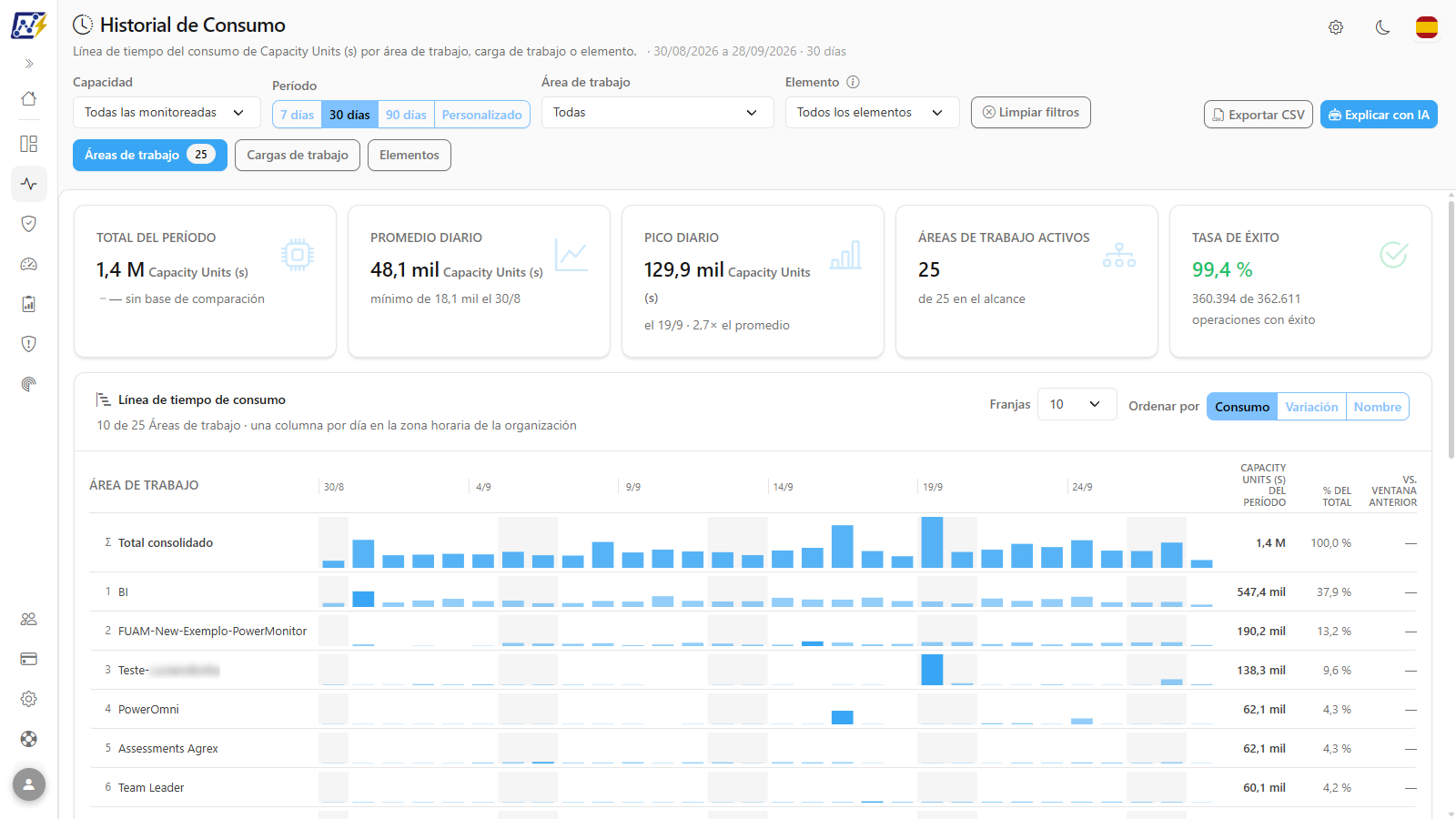
Task: Open the radar signal icon in the sidebar
Action: point(29,384)
